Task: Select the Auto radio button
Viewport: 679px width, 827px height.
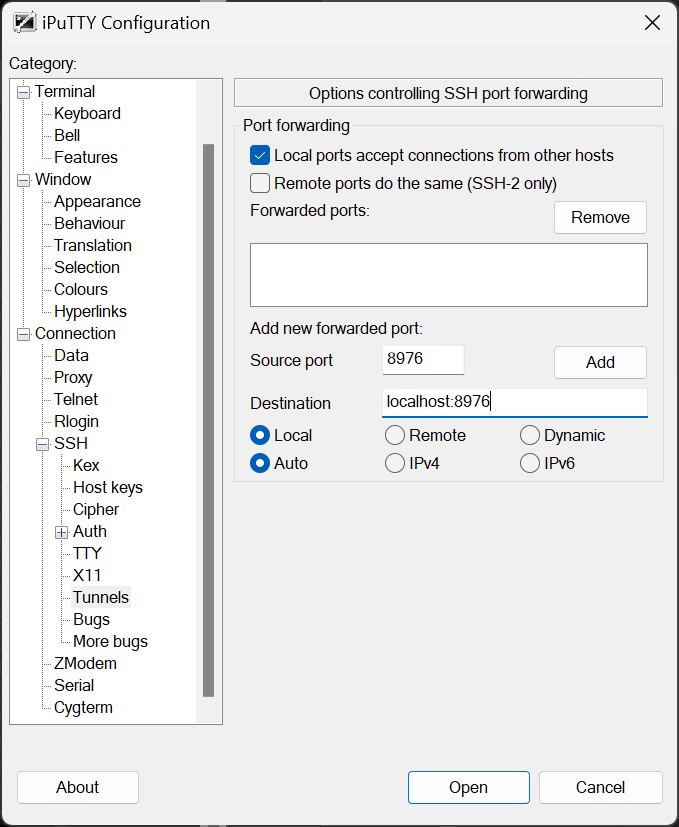Action: [x=260, y=464]
